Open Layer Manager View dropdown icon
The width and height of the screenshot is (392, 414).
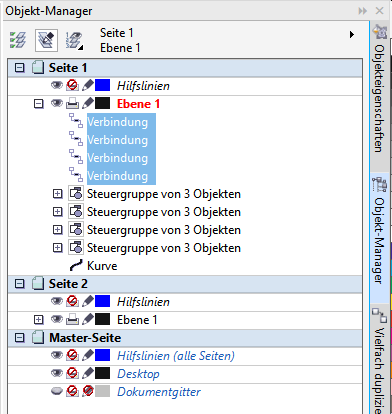pos(74,40)
